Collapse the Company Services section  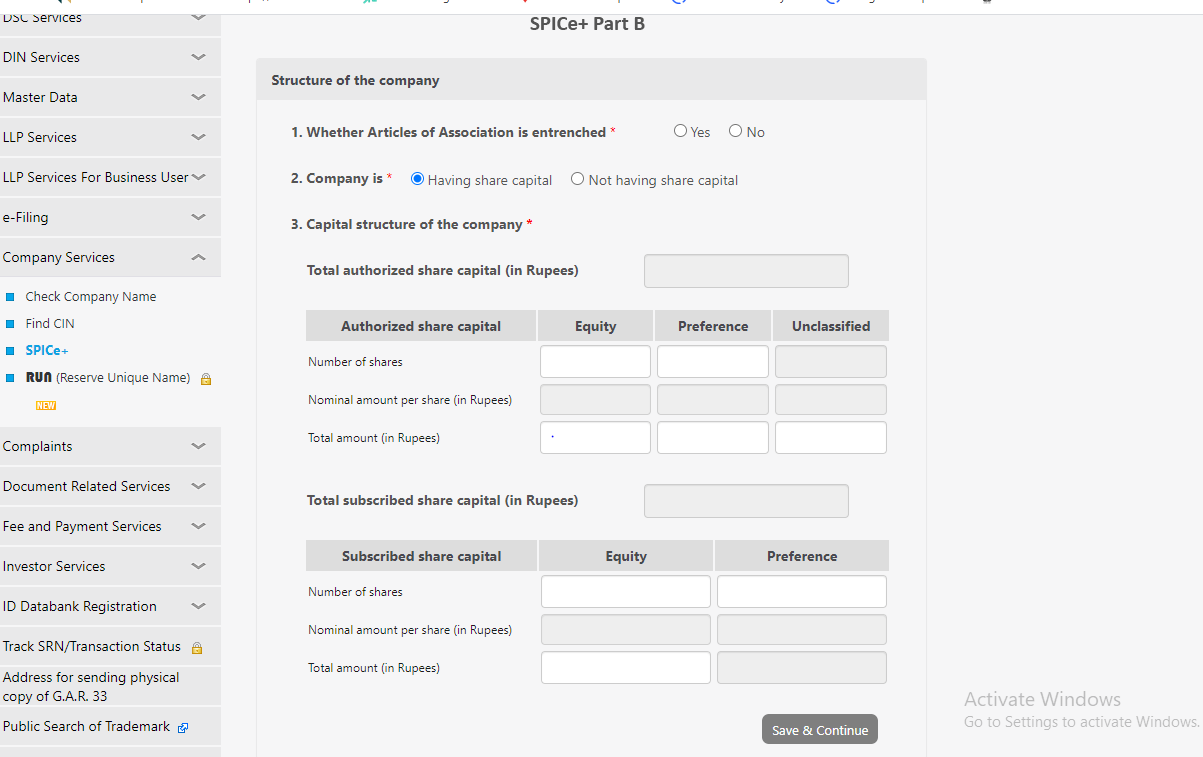[198, 257]
